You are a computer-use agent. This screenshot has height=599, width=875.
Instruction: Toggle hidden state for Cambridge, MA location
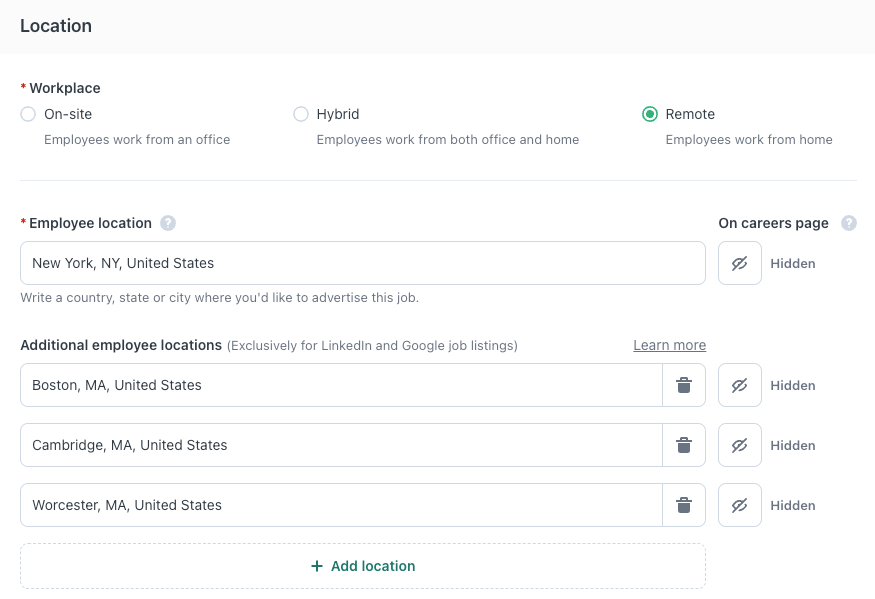[x=740, y=445]
